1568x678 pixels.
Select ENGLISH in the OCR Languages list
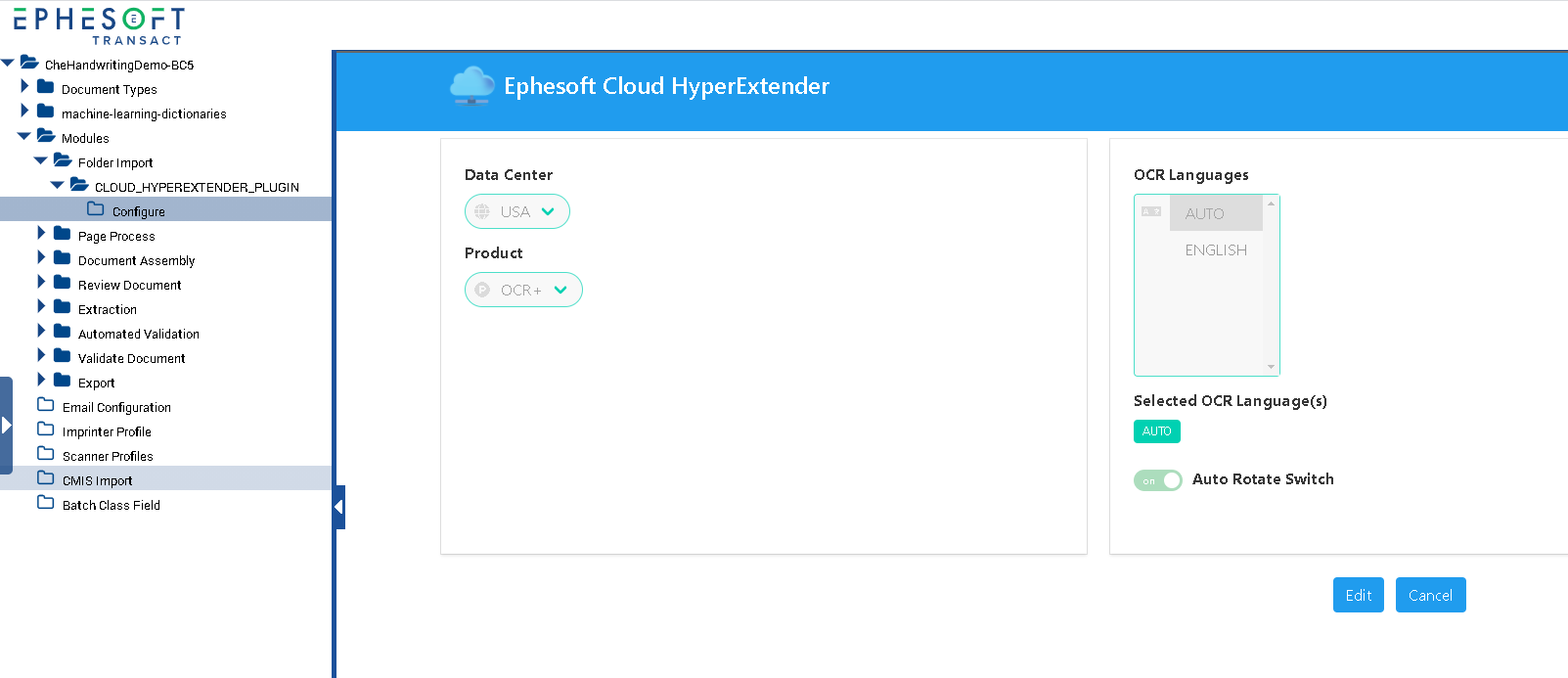tap(1216, 250)
